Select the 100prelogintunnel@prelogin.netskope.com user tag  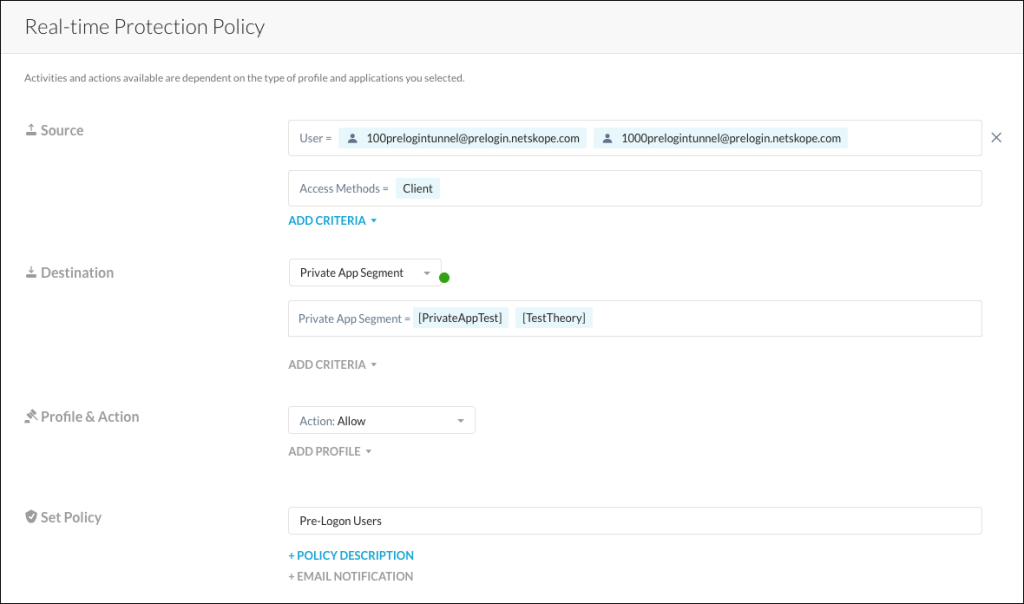[x=462, y=138]
